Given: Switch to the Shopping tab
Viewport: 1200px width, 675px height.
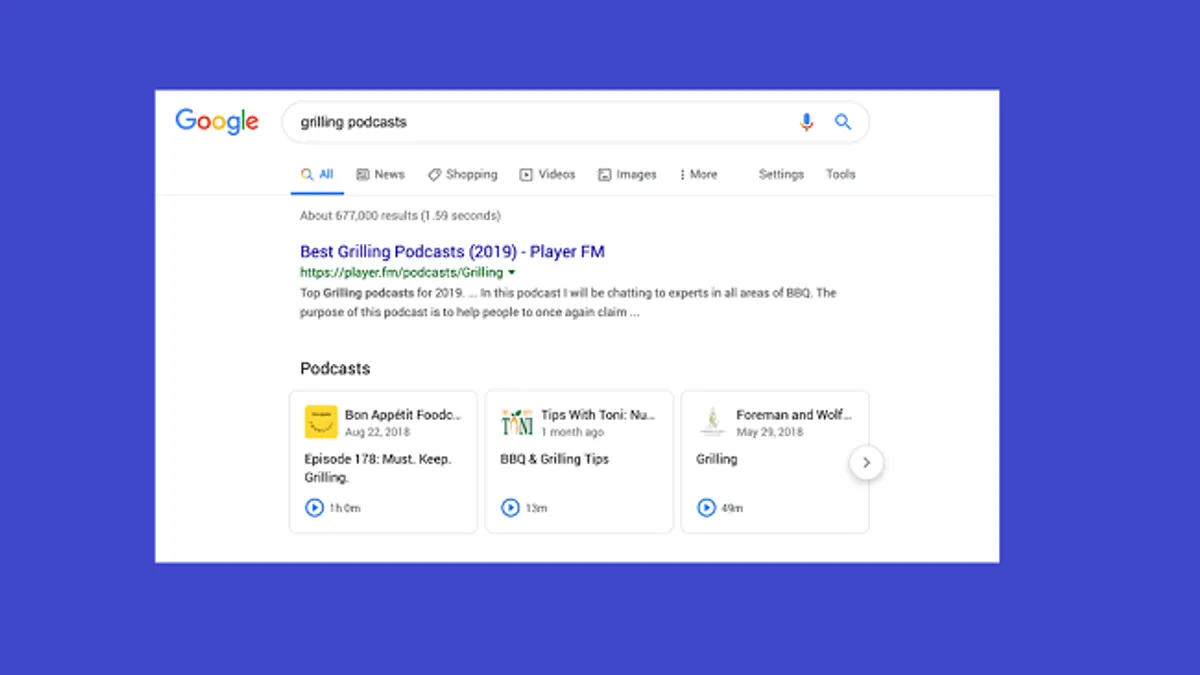Looking at the screenshot, I should click(463, 174).
